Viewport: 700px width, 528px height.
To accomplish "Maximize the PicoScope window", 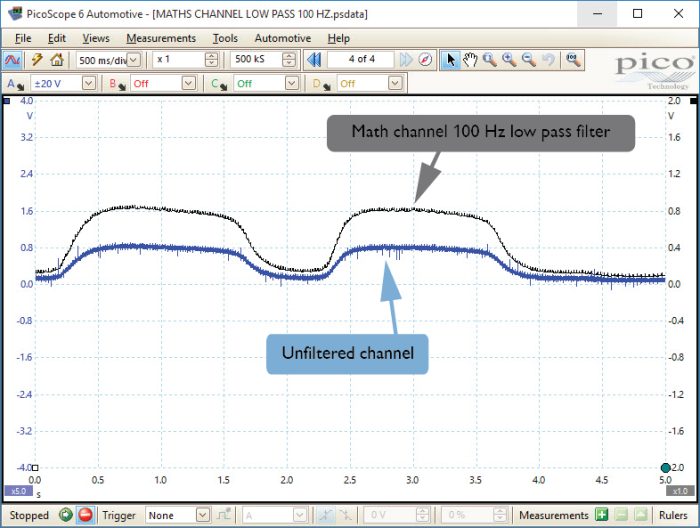I will (638, 13).
